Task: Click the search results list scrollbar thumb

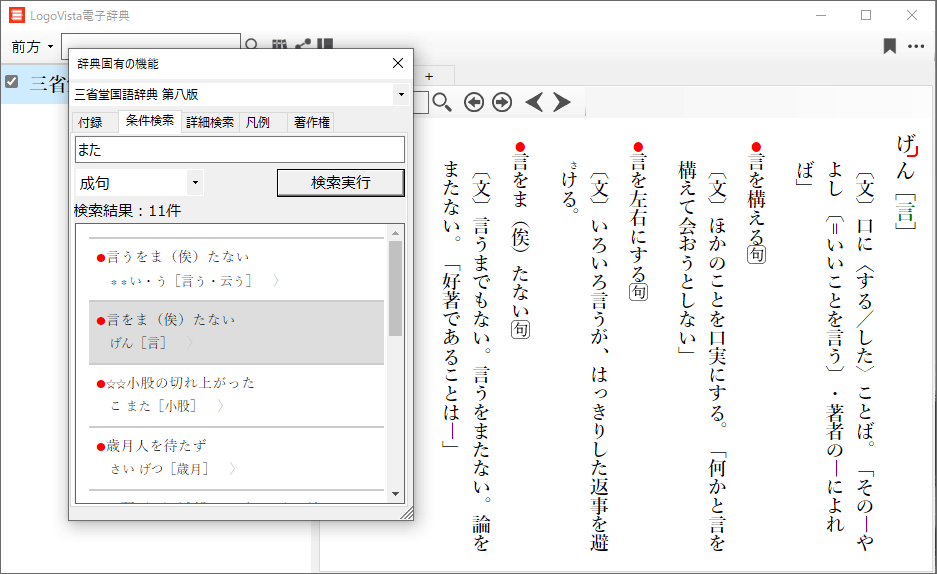Action: [395, 288]
